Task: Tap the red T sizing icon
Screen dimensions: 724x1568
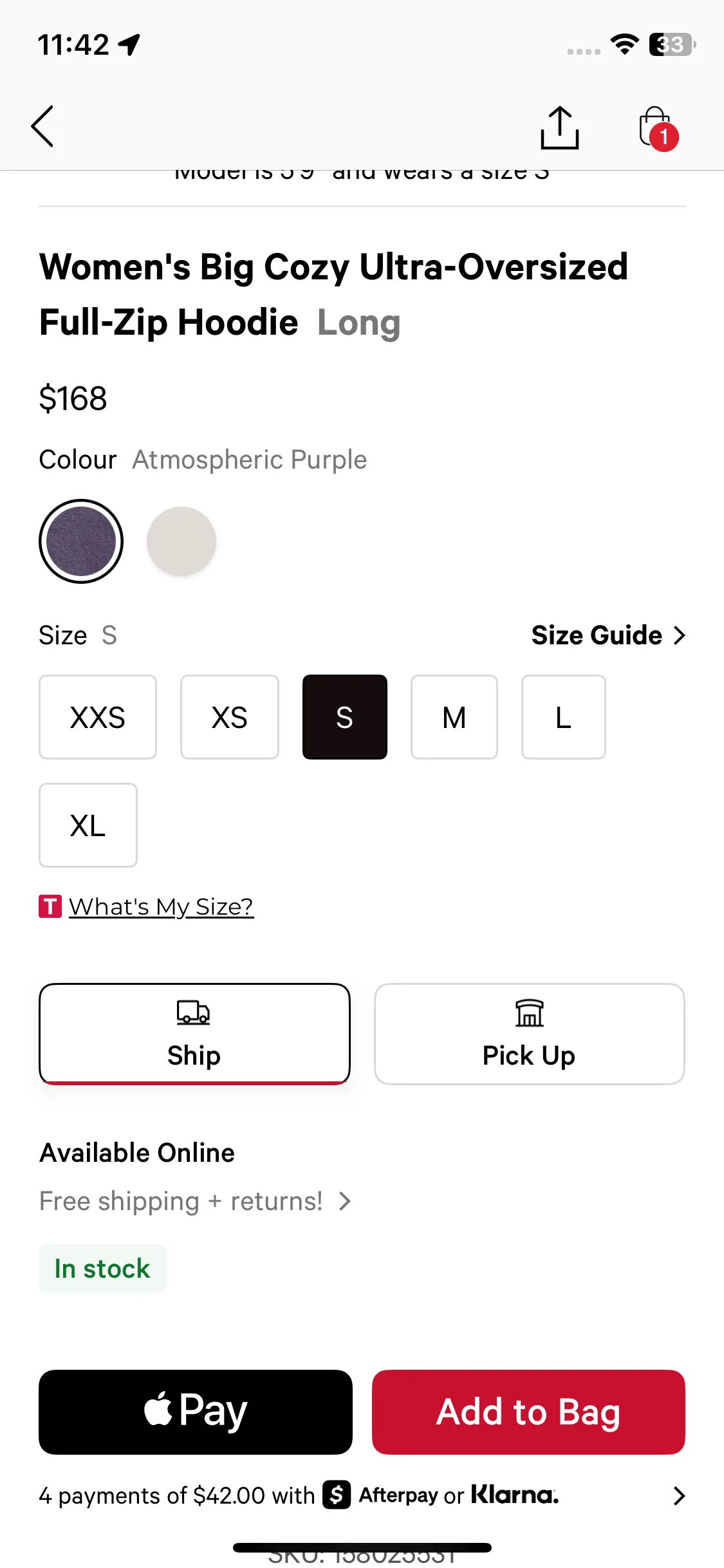Action: [x=50, y=906]
